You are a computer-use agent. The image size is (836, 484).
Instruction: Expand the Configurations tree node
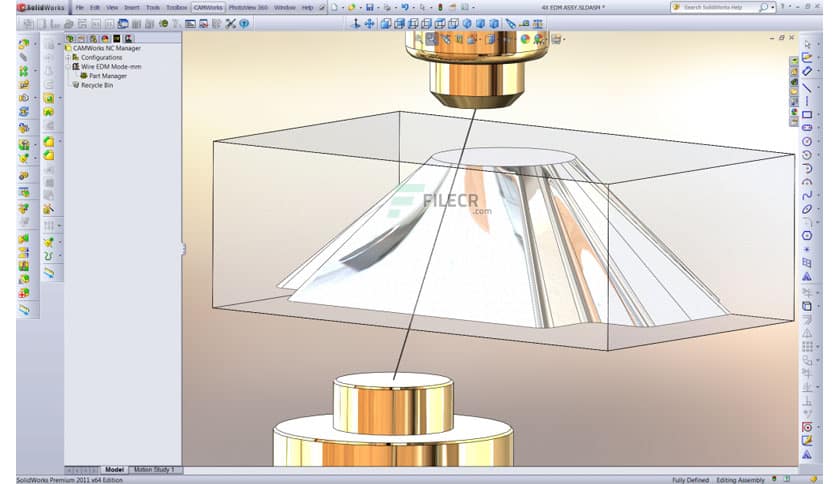68,57
